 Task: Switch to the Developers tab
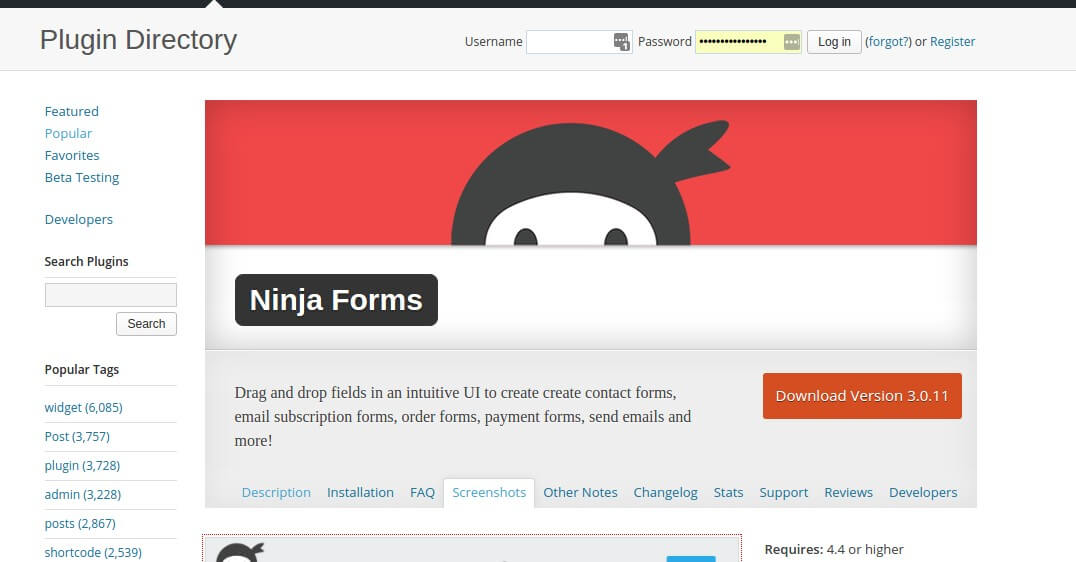pyautogui.click(x=923, y=493)
